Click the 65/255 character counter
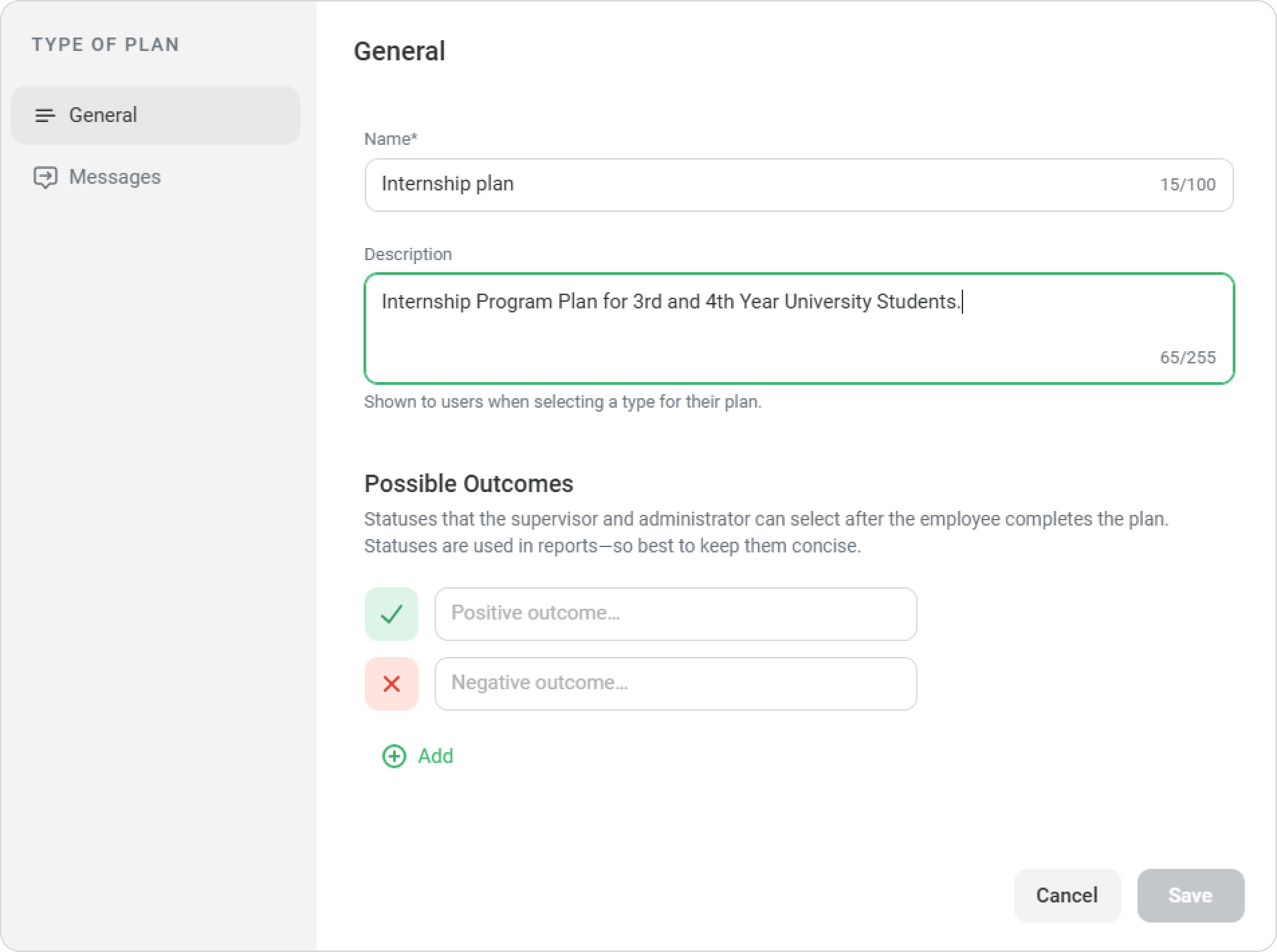 coord(1188,358)
